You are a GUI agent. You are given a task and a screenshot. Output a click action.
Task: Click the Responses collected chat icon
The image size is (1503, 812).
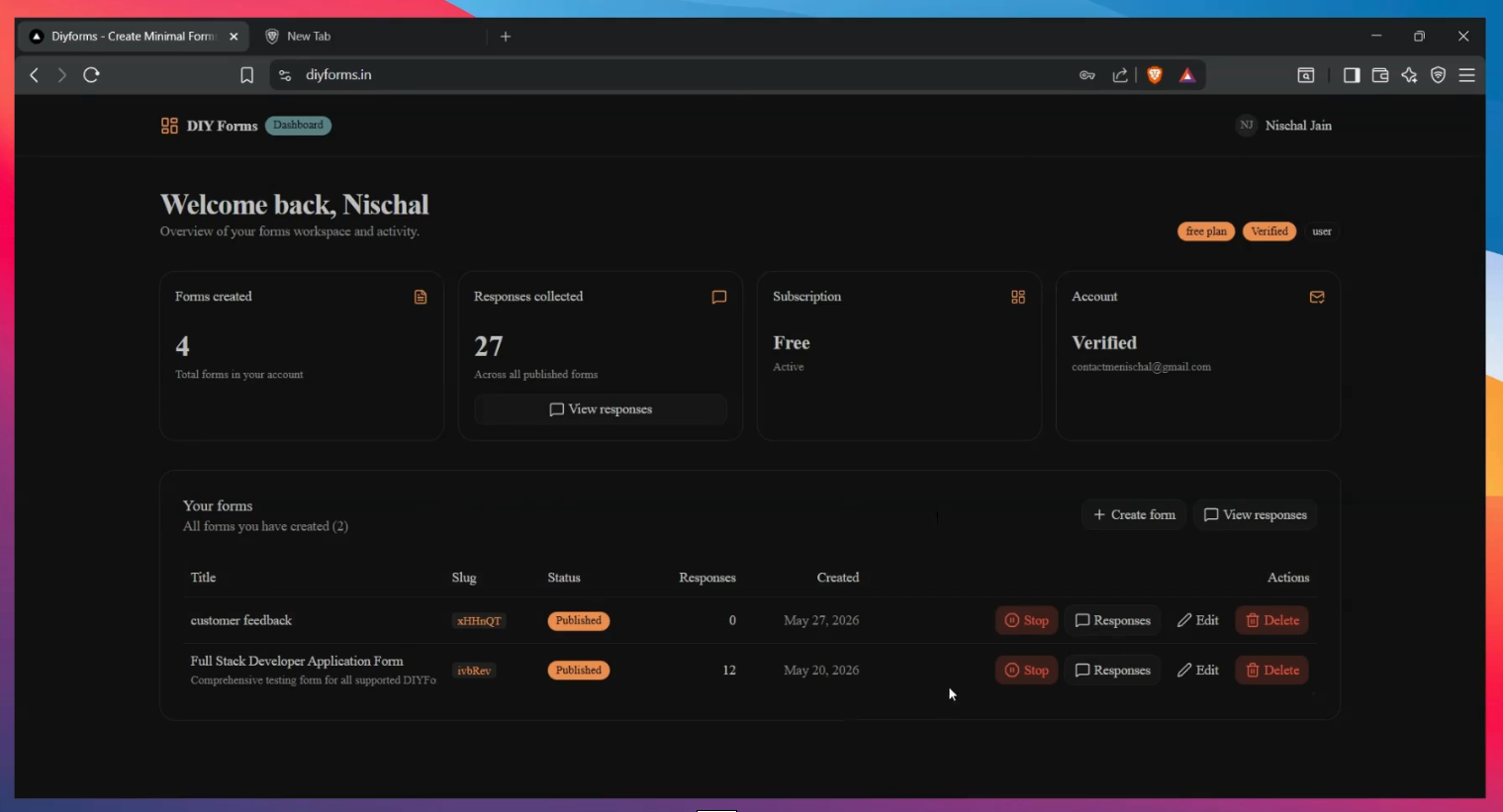719,297
